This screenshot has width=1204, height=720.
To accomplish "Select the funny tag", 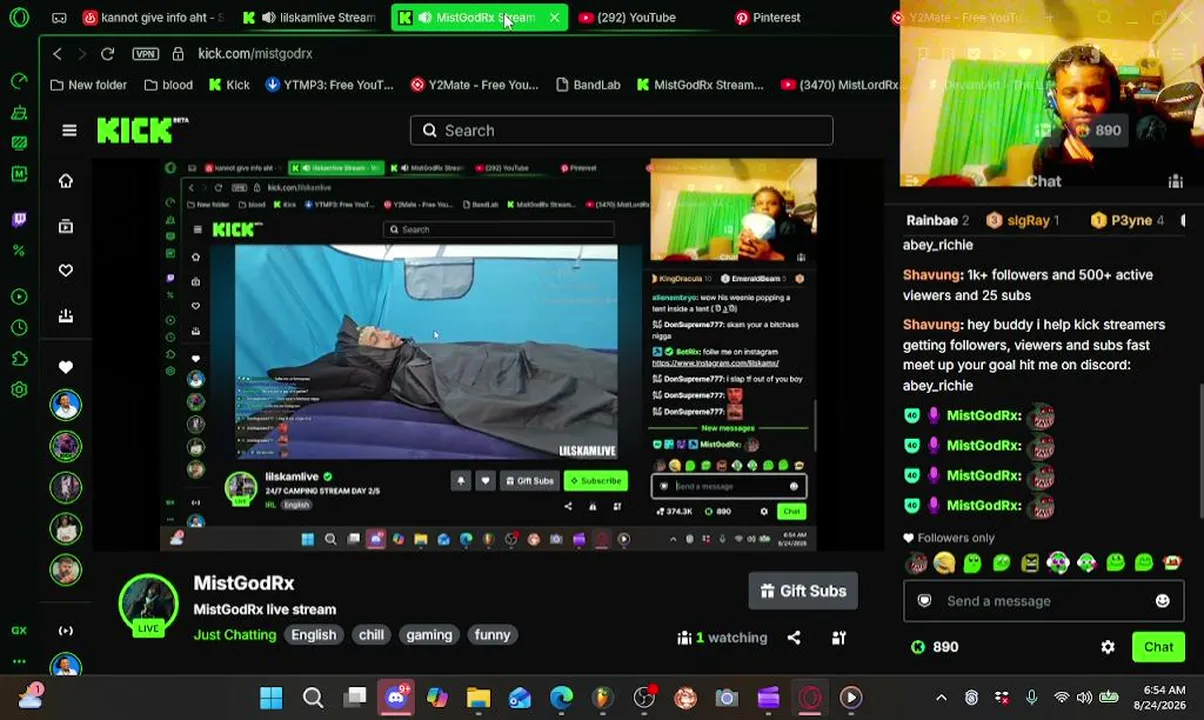I will pyautogui.click(x=492, y=635).
